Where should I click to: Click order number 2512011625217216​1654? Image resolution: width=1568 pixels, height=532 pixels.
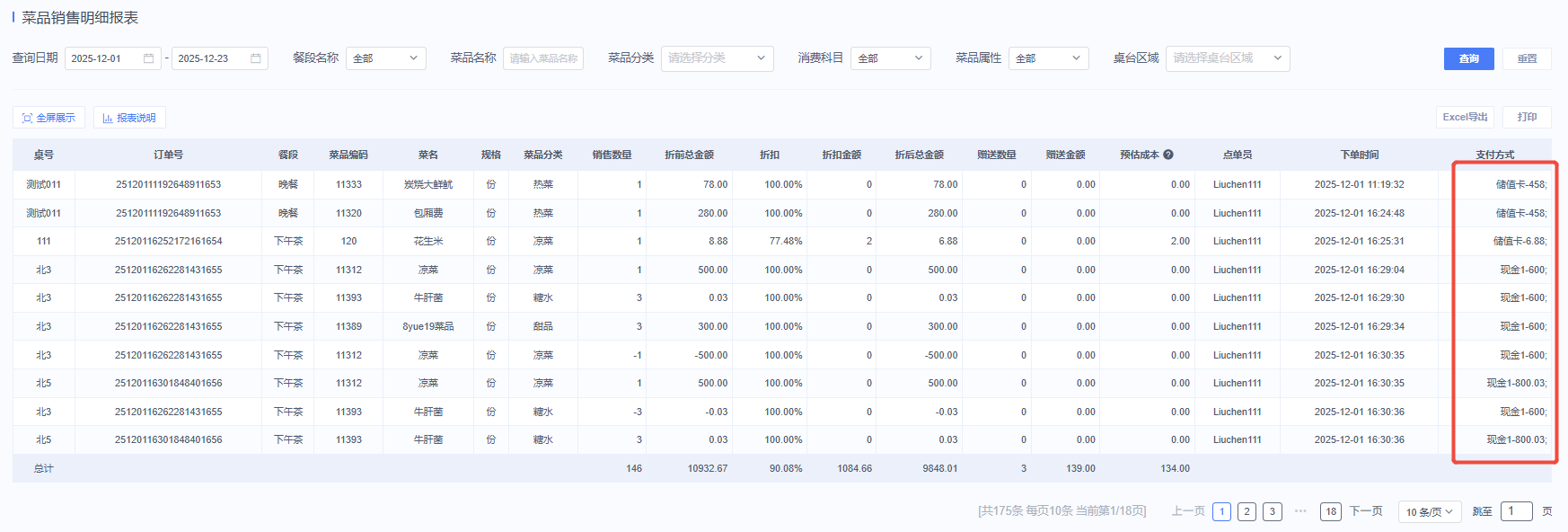(168, 241)
